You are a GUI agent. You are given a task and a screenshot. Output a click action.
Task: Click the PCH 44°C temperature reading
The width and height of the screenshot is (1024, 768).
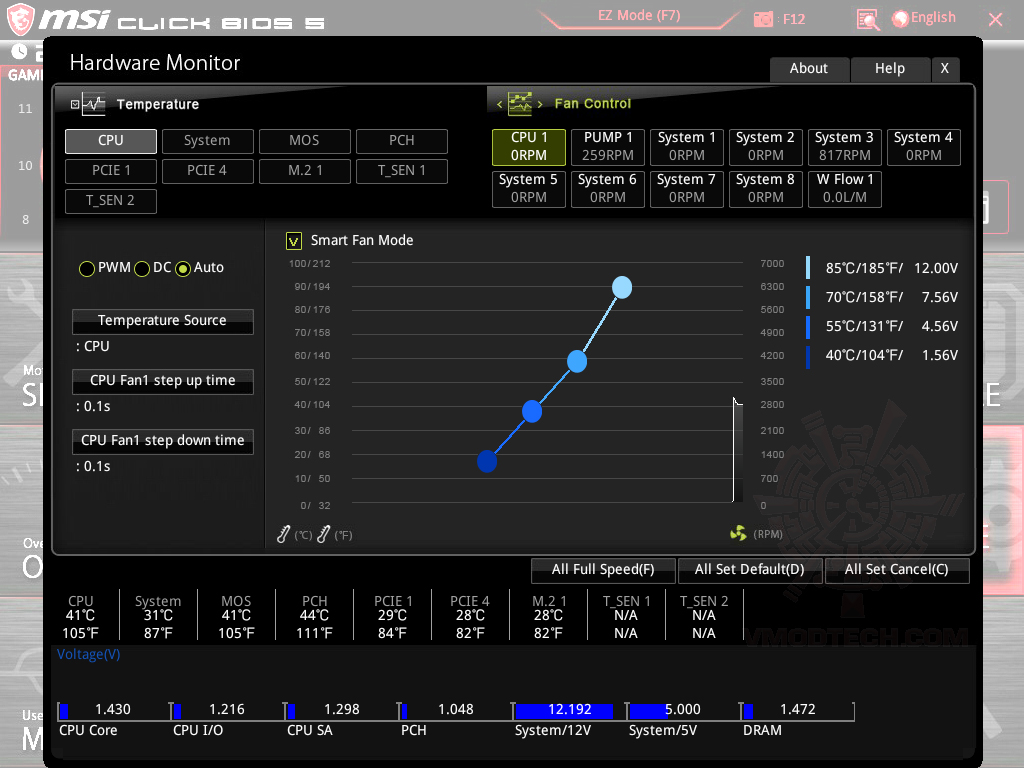pyautogui.click(x=315, y=617)
